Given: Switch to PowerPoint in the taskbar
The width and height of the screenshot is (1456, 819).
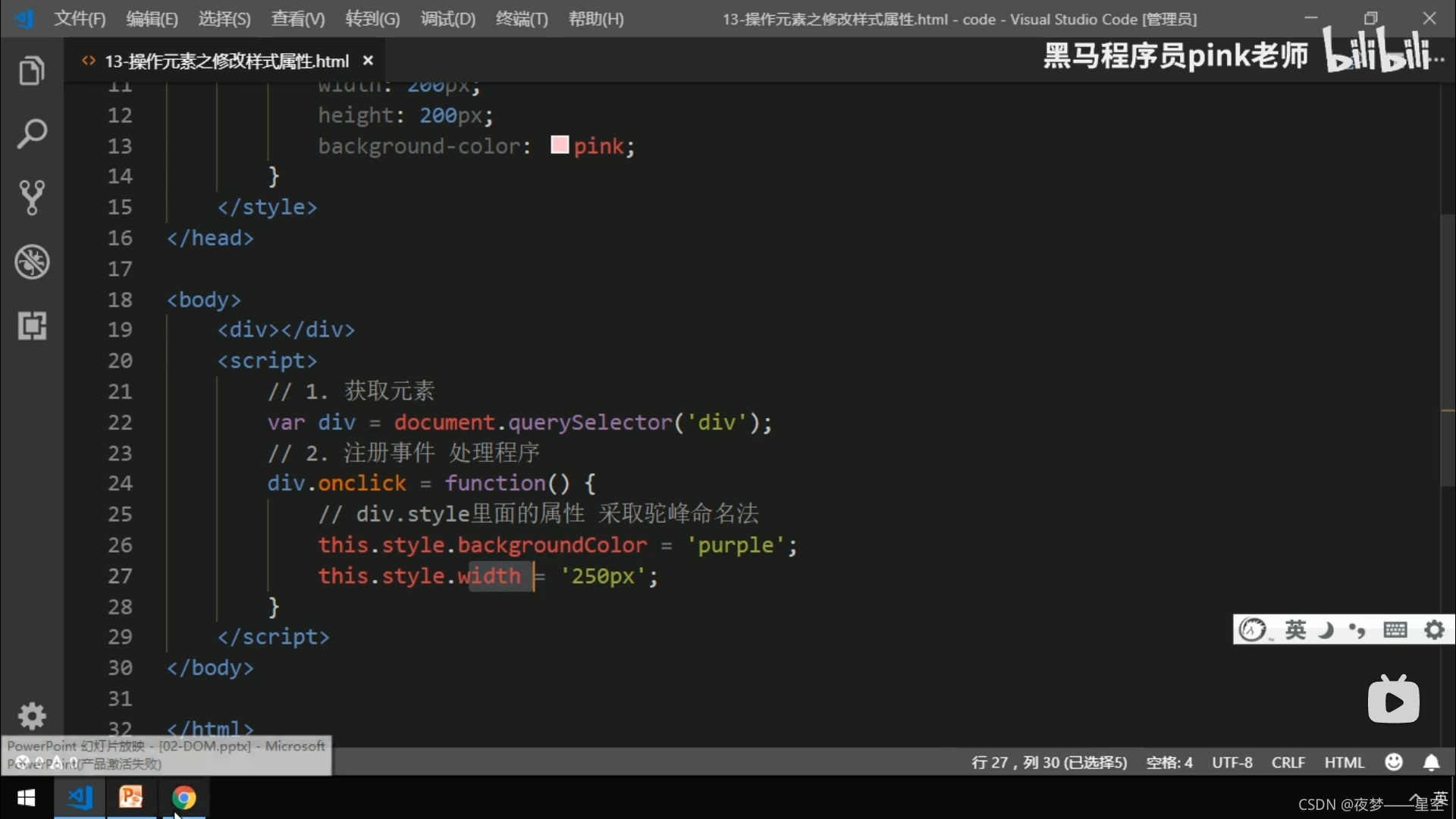Looking at the screenshot, I should pyautogui.click(x=131, y=798).
